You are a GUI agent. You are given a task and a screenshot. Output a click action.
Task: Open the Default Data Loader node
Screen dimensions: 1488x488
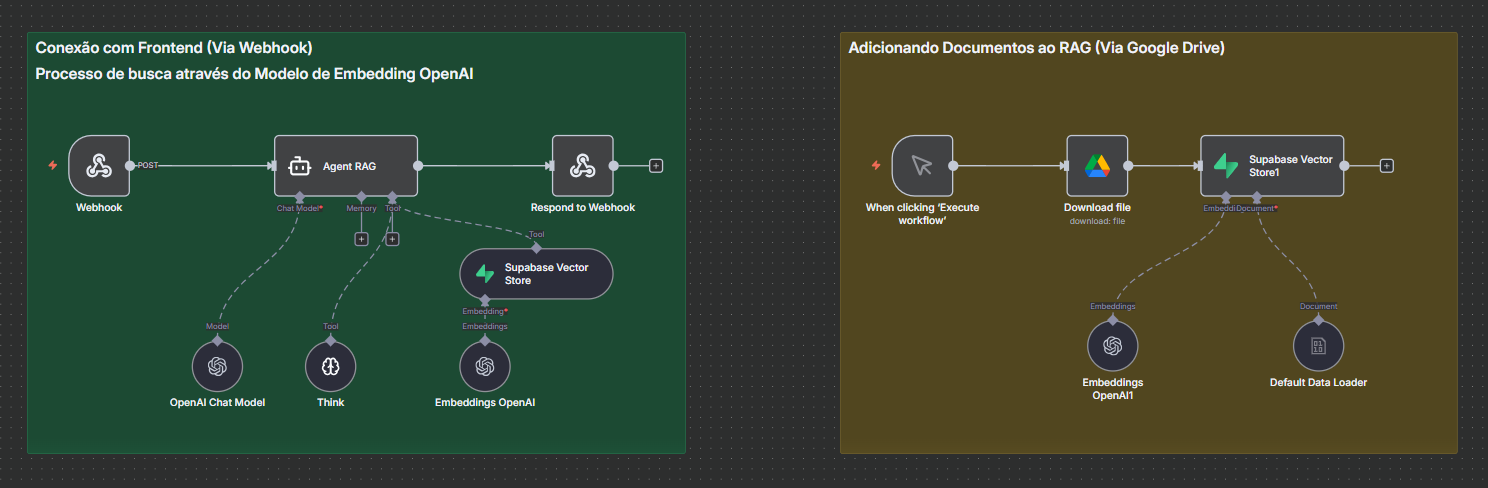coord(1318,346)
